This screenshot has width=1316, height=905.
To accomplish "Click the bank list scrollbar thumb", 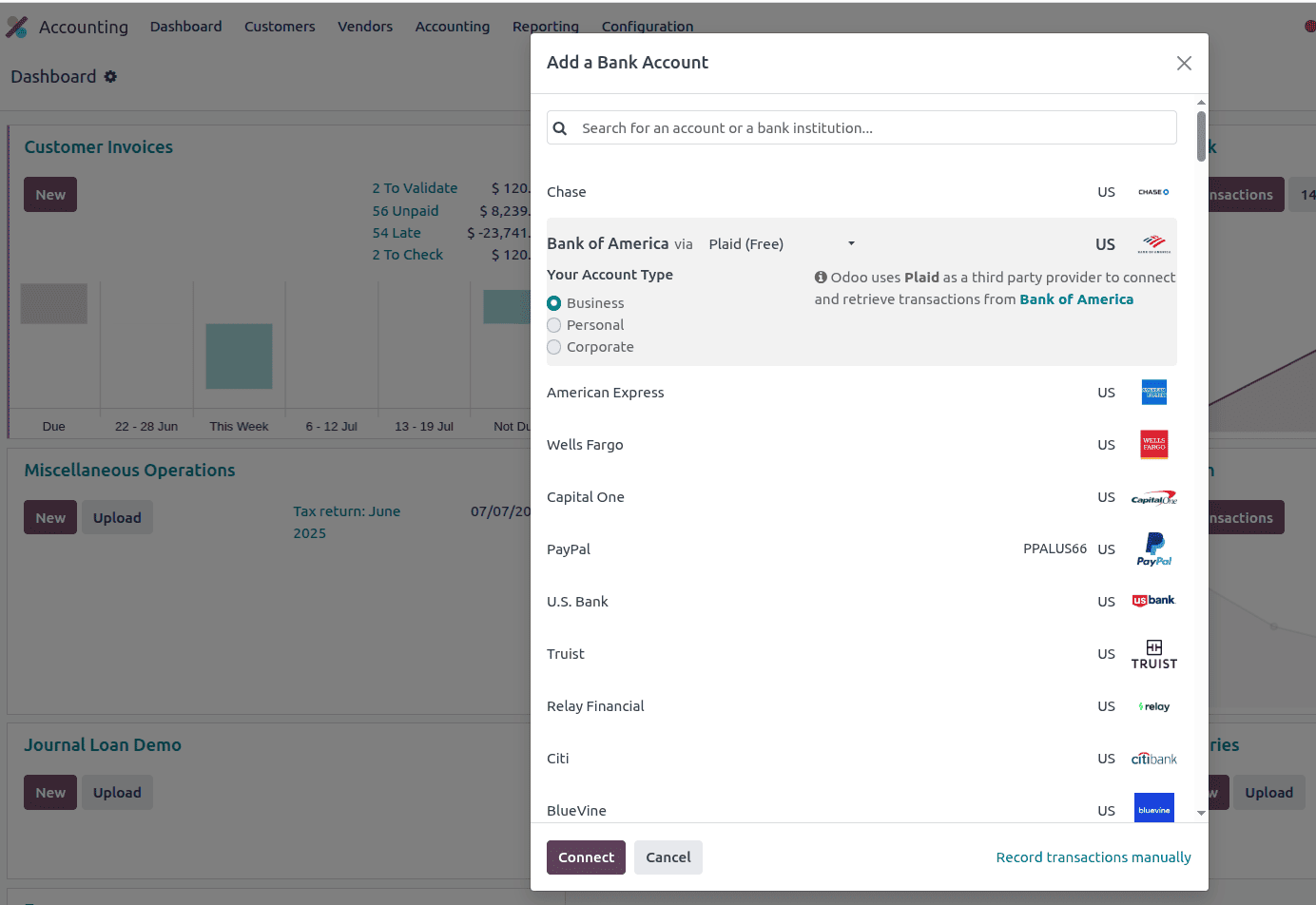I will (1201, 137).
